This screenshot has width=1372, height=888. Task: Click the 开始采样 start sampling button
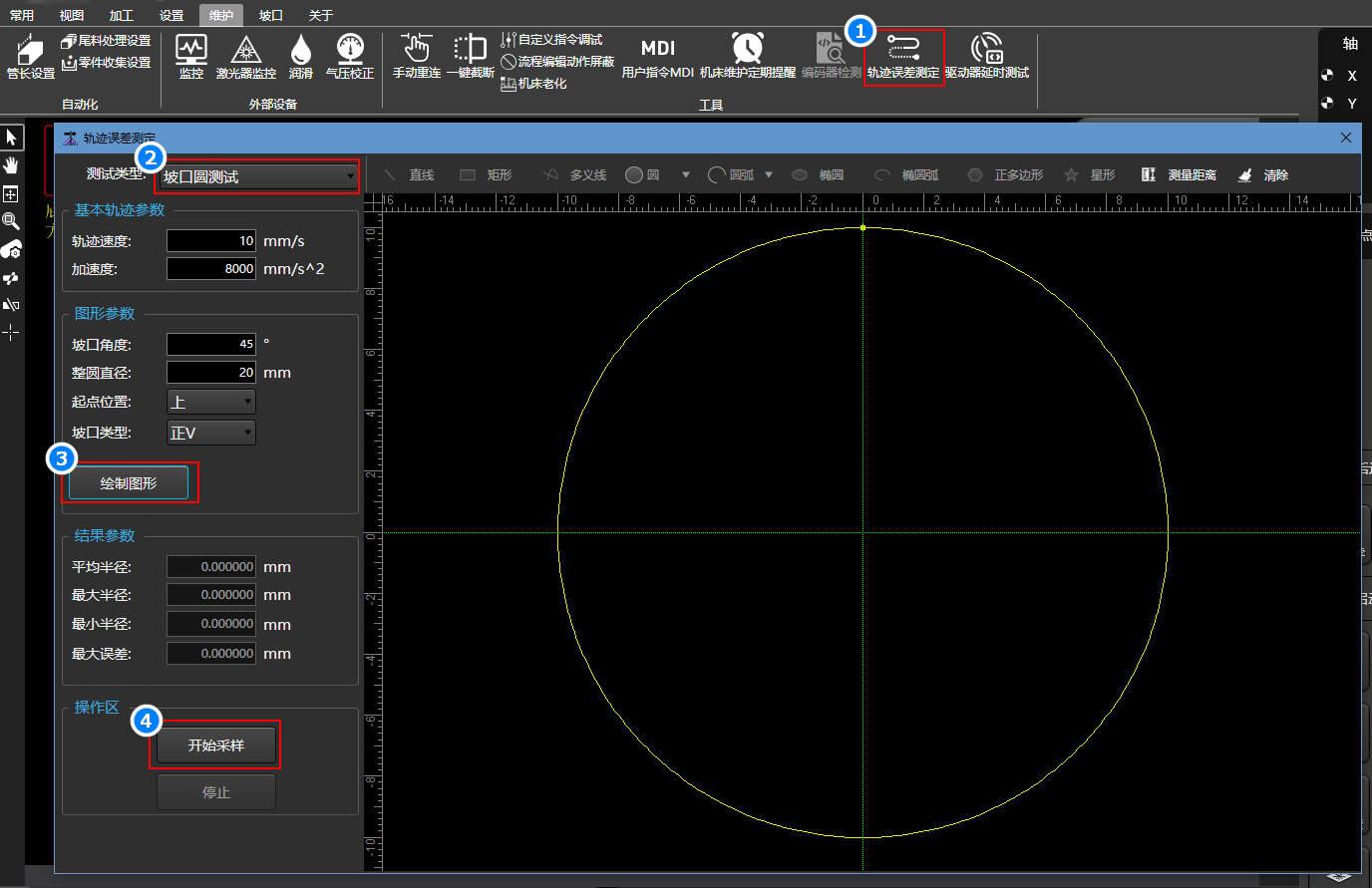coord(215,745)
